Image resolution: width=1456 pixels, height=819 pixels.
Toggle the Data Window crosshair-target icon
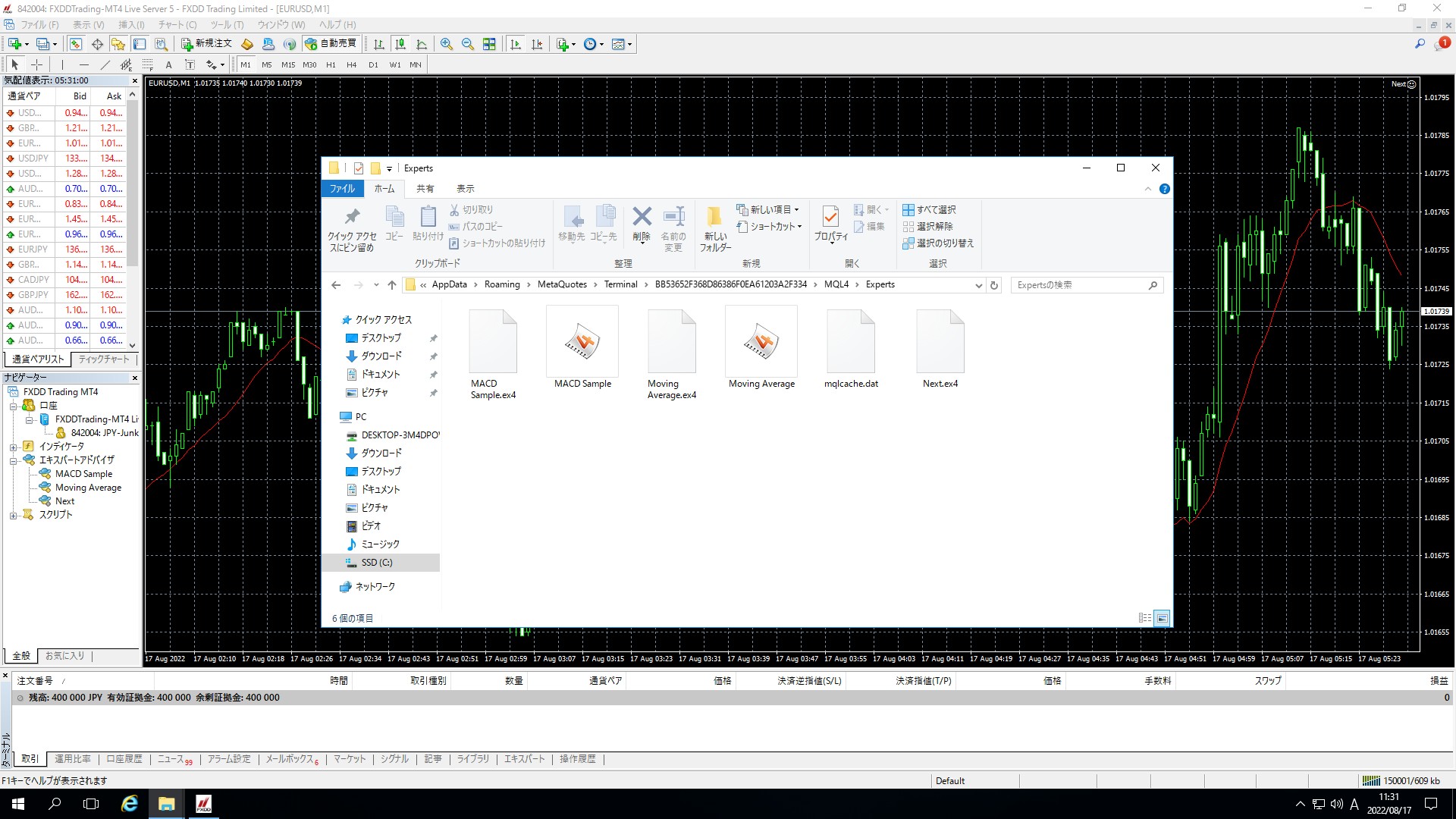[97, 44]
